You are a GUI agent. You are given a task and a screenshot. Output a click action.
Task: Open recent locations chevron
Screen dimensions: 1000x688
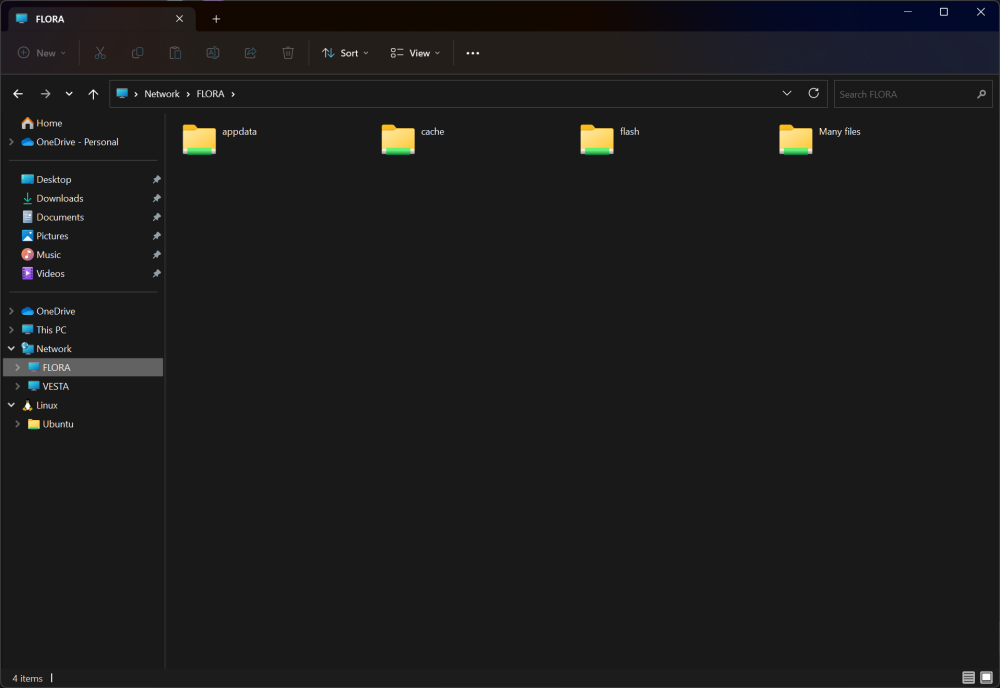[69, 94]
